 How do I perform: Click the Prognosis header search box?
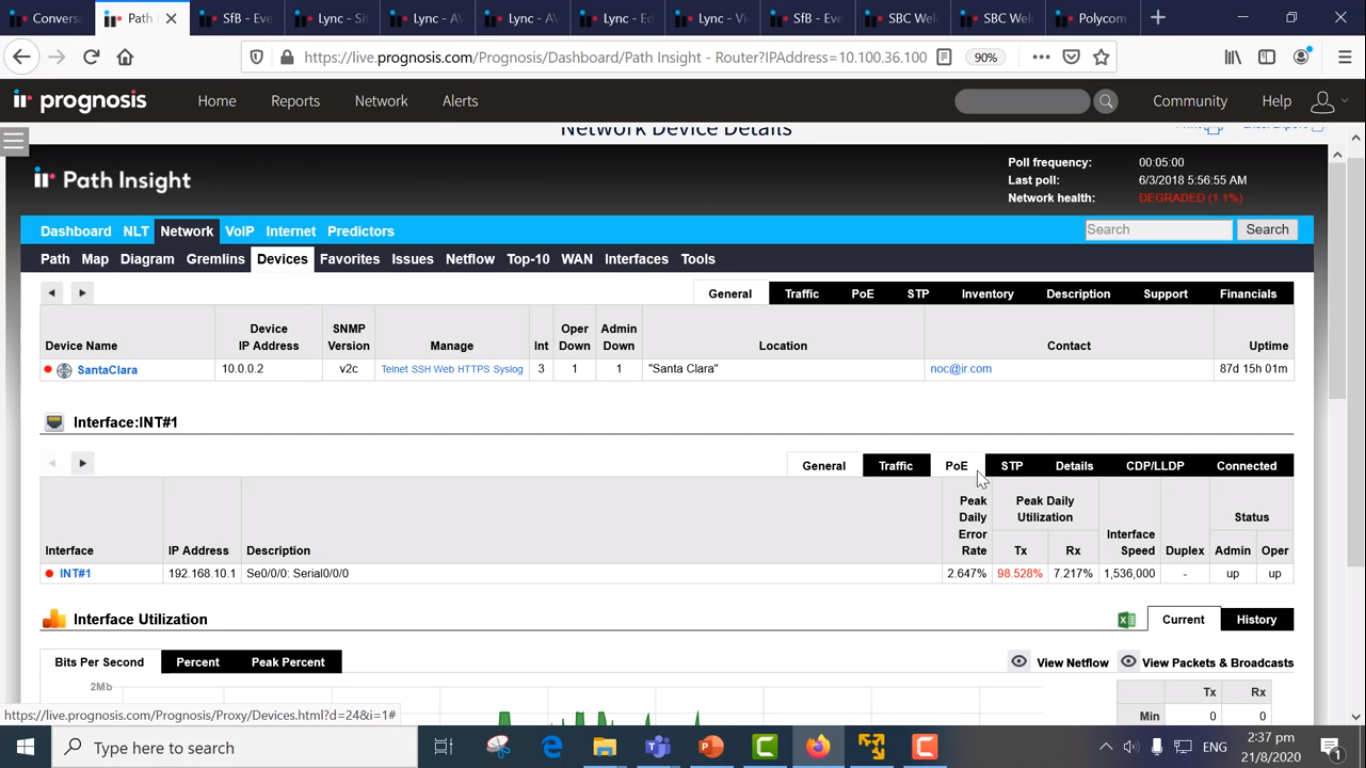pos(1022,101)
